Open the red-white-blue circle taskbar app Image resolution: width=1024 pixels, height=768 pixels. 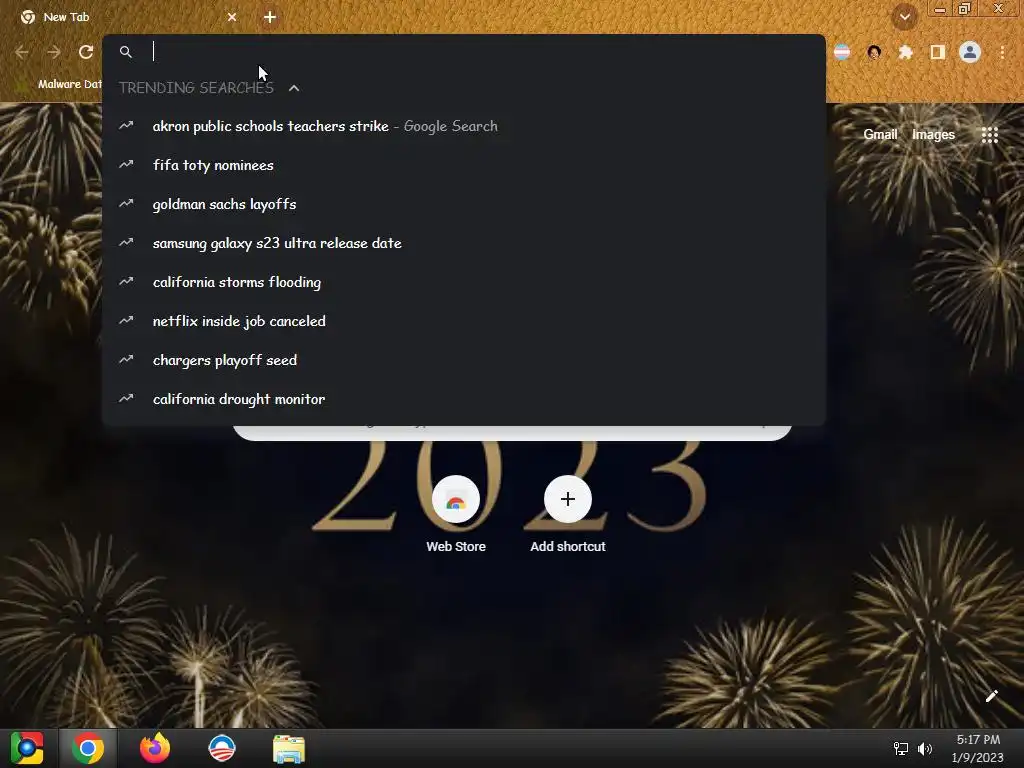tap(222, 748)
